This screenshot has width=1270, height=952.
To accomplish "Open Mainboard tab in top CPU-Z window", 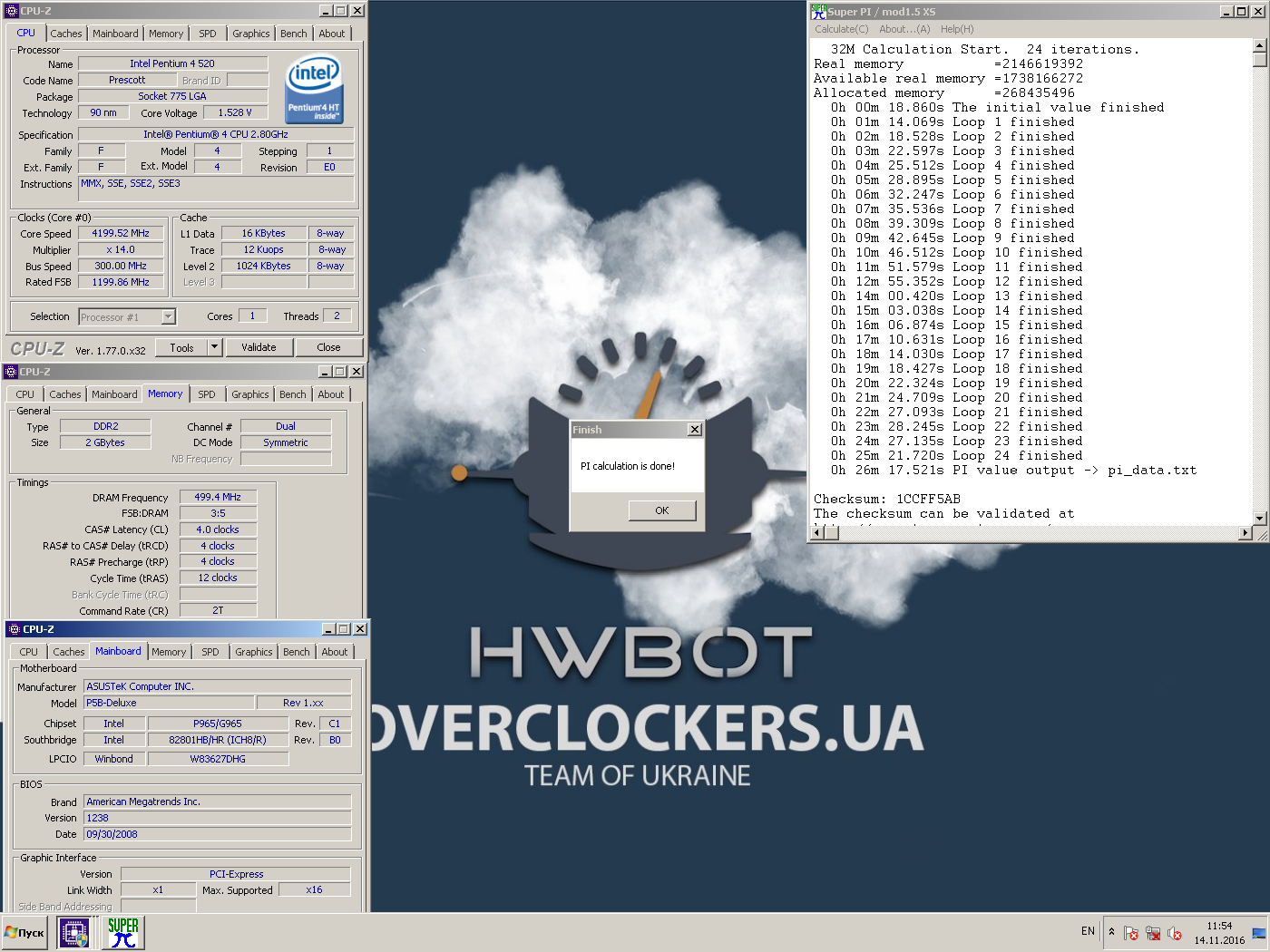I will [115, 34].
